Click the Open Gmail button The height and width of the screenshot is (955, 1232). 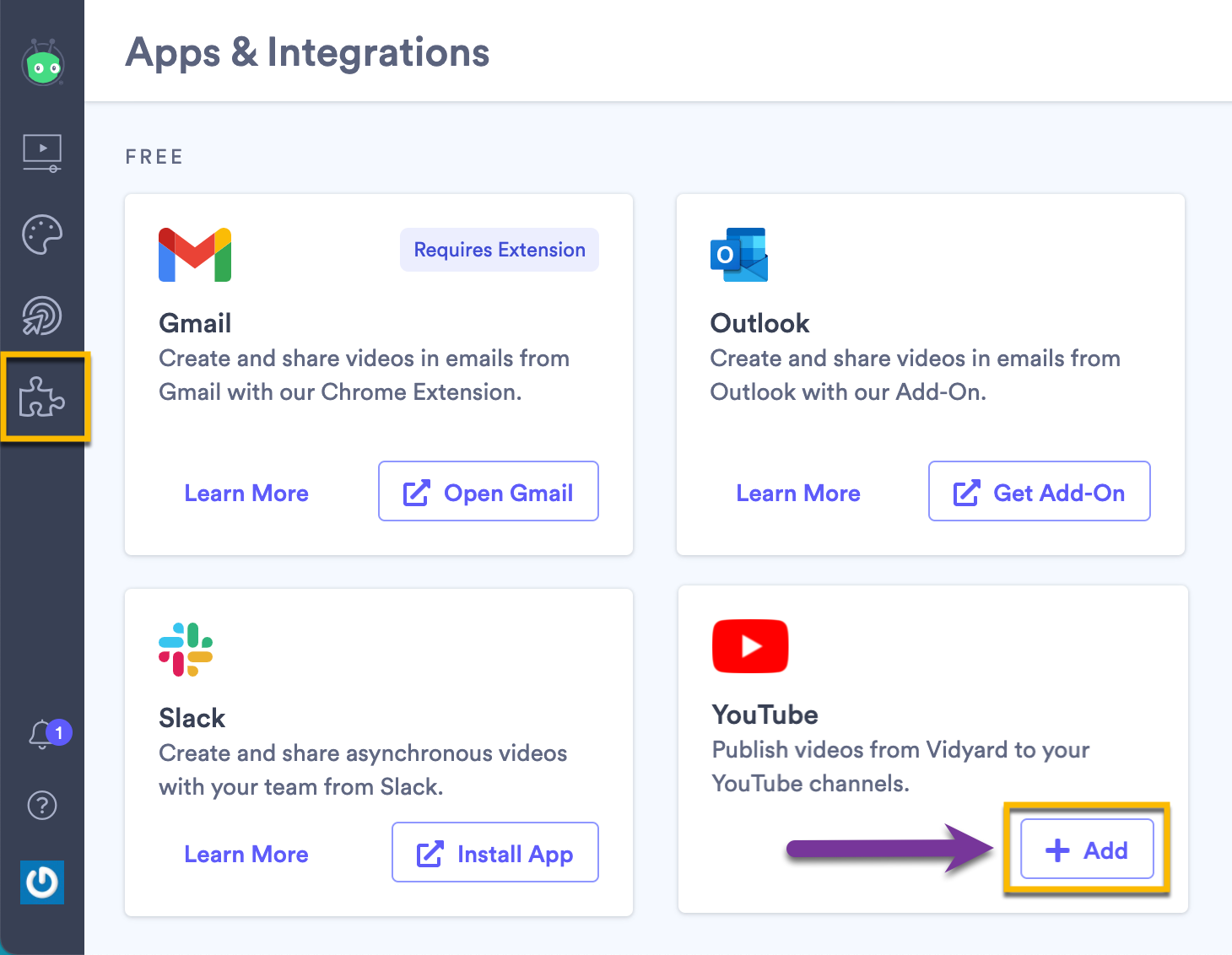click(489, 491)
